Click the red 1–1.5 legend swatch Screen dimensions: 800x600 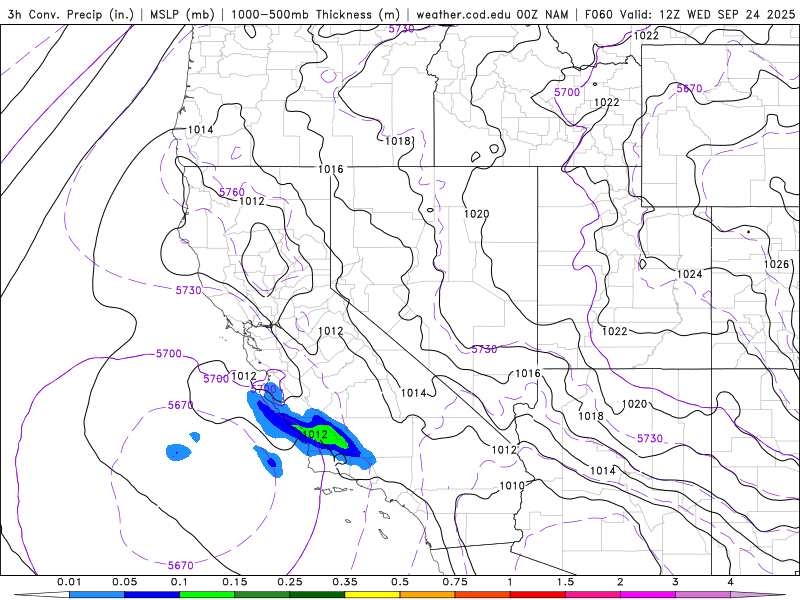click(538, 595)
